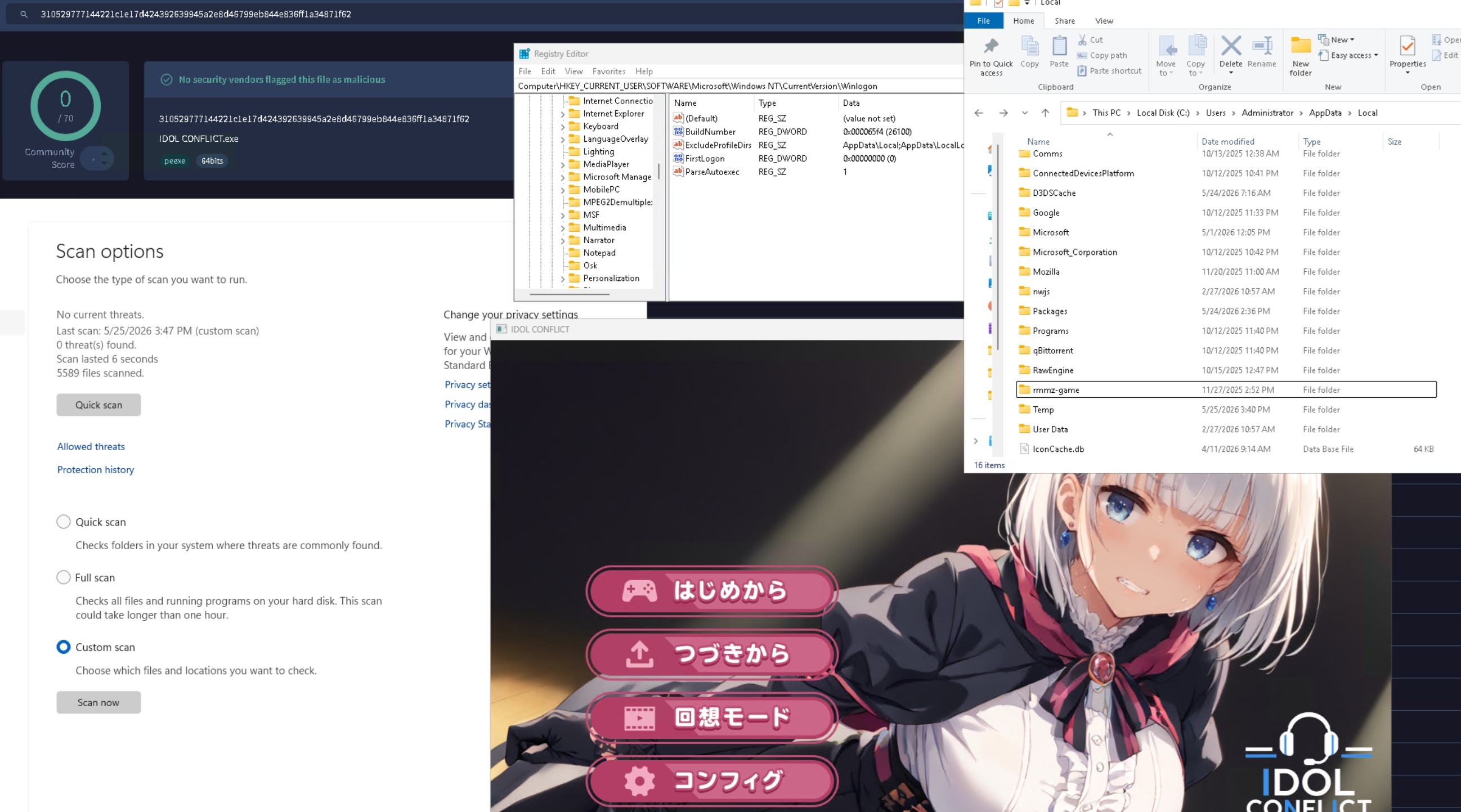Select the Quick scan radio button
Screen dimensions: 1461x812
[64, 522]
